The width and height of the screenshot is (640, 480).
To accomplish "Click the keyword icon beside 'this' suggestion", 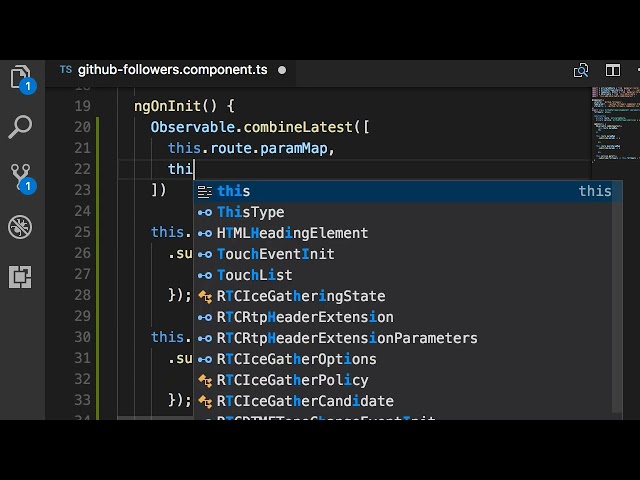I will click(x=205, y=191).
